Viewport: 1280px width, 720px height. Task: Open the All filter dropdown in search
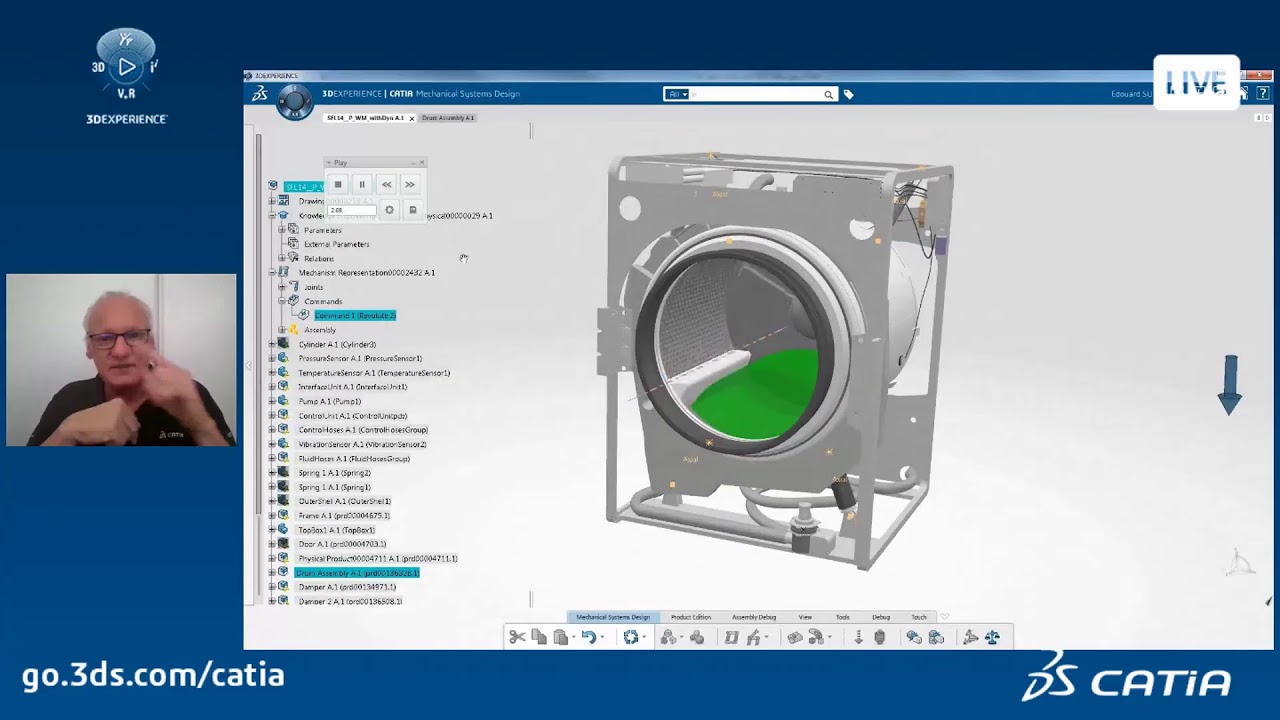[678, 94]
